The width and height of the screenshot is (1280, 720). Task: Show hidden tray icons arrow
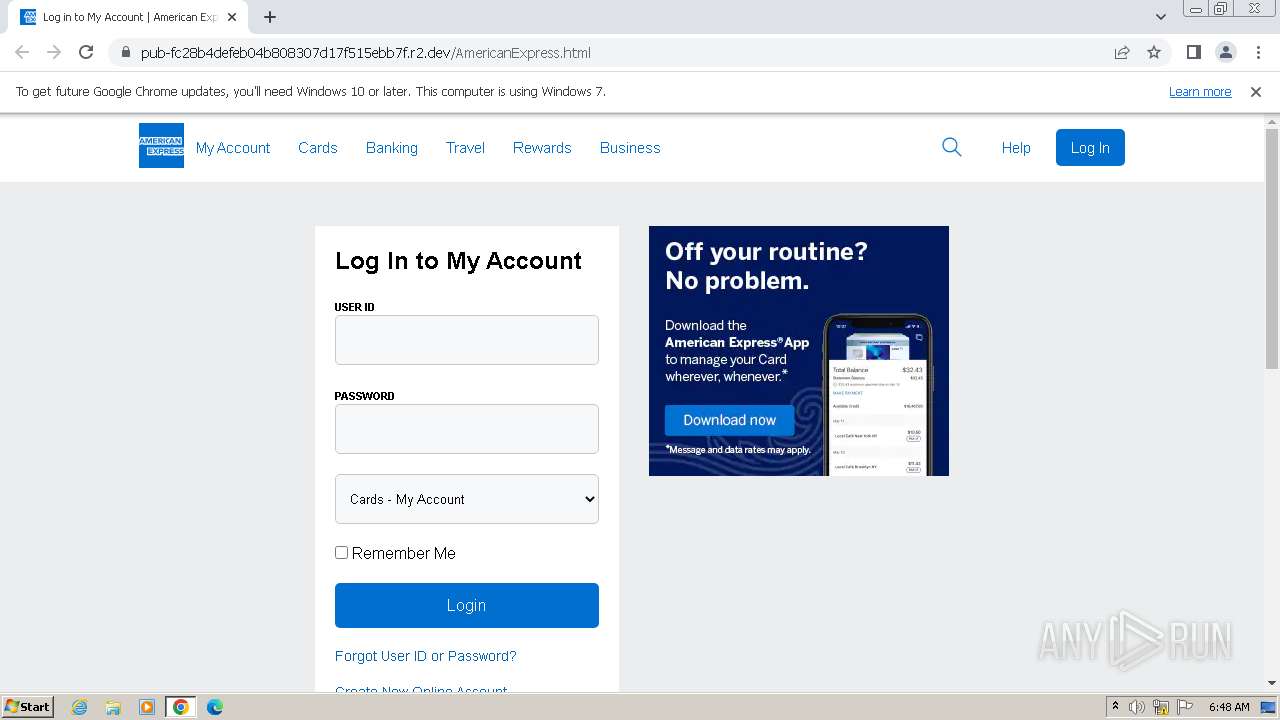1115,707
